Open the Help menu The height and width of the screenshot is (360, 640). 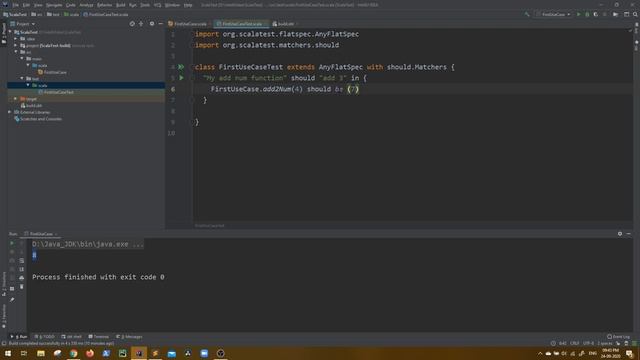tap(188, 5)
